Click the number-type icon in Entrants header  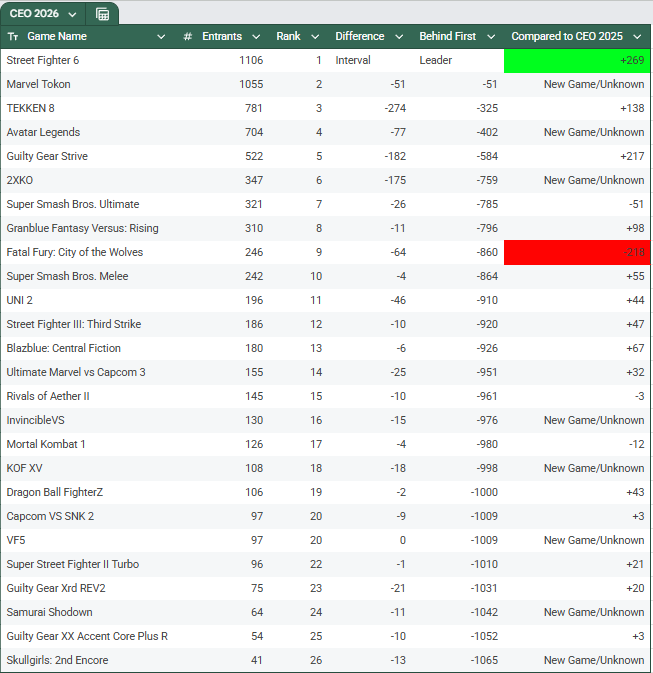pos(187,36)
